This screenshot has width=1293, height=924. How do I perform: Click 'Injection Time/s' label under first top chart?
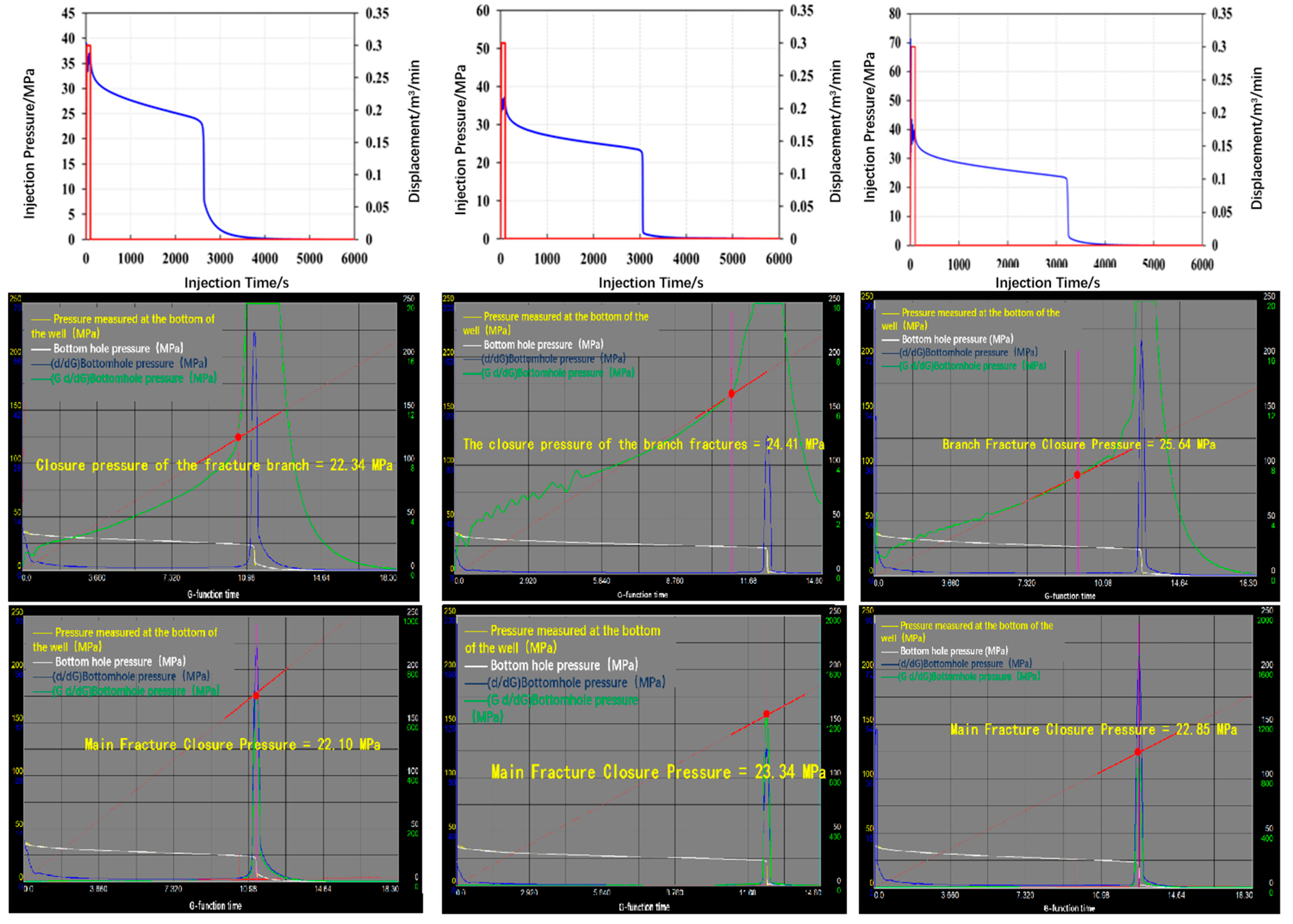[x=236, y=283]
